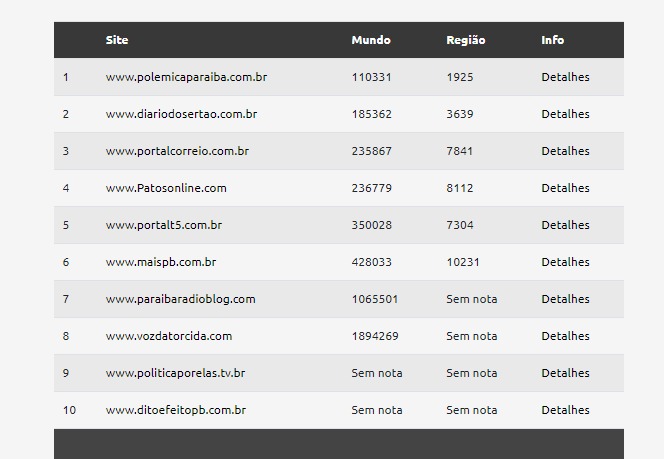Viewport: 664px width, 459px height.
Task: Click the Site column header
Action: (117, 40)
